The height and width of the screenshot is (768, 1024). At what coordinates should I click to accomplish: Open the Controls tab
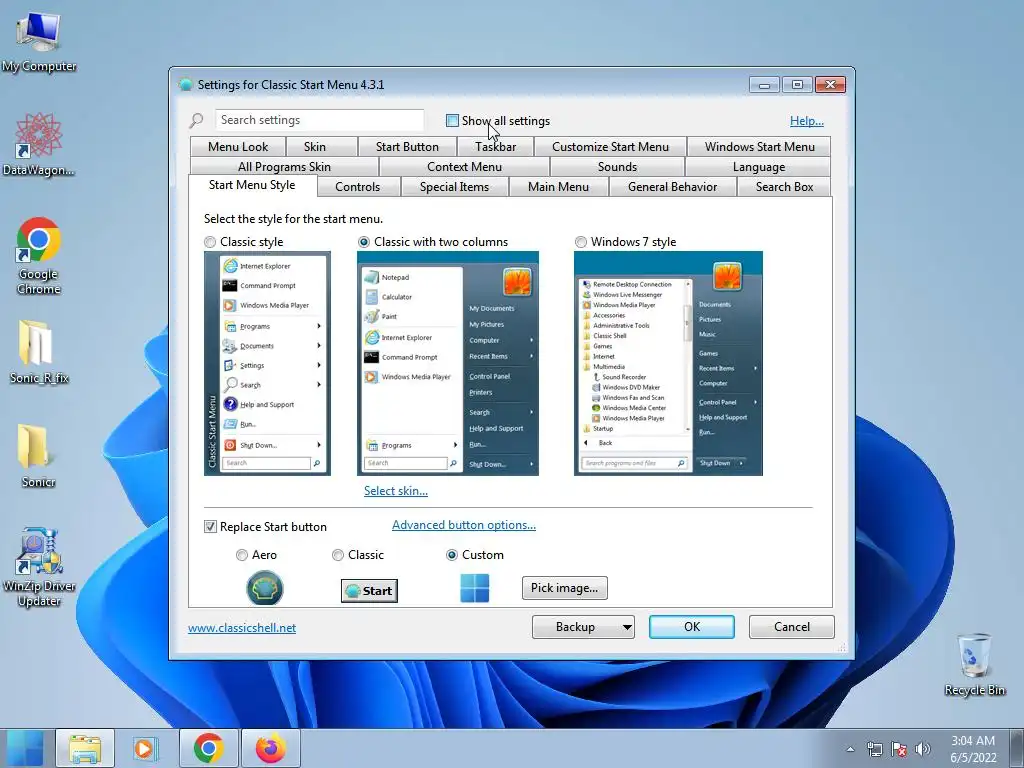[x=357, y=187]
